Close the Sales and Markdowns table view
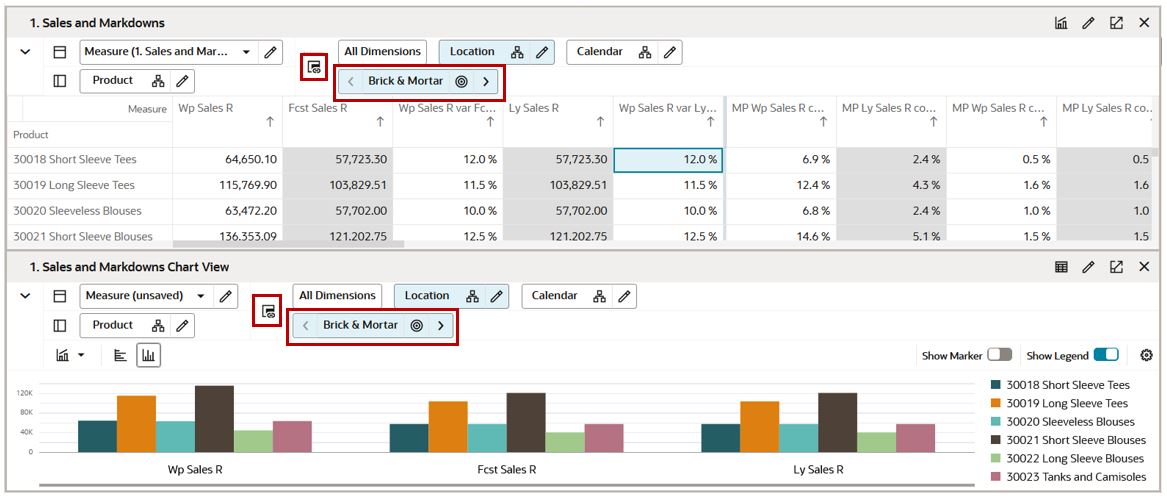The image size is (1167, 498). click(x=1144, y=23)
